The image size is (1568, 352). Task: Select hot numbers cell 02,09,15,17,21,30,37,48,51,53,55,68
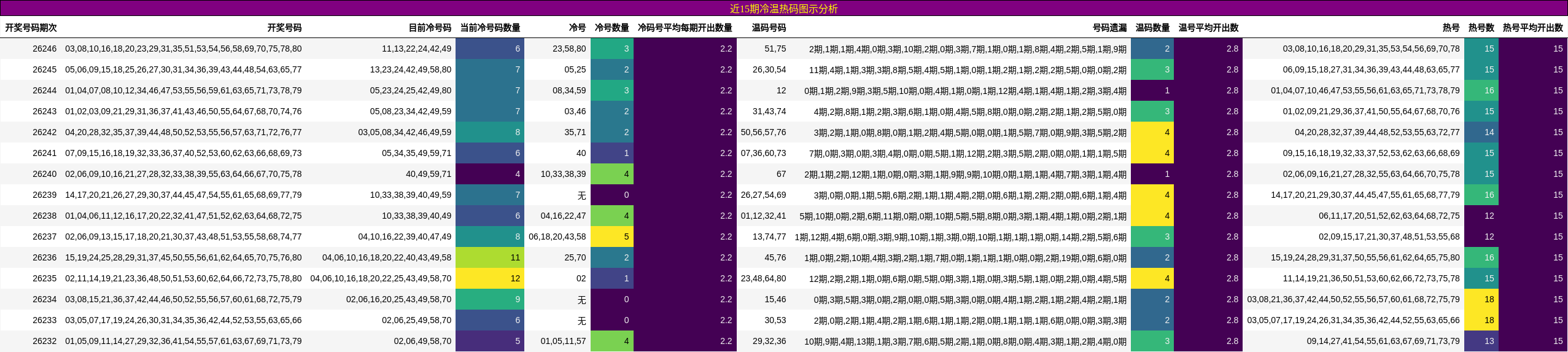pos(1389,237)
